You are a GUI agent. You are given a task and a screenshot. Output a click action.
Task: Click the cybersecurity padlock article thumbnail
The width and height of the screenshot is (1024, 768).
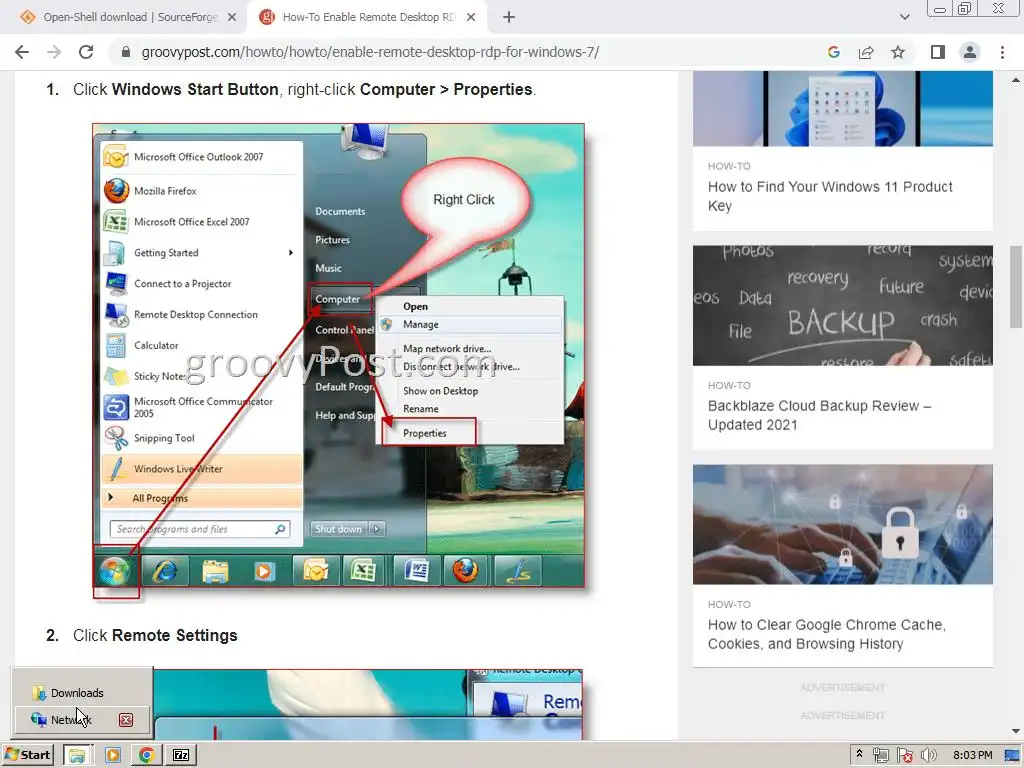(x=842, y=524)
